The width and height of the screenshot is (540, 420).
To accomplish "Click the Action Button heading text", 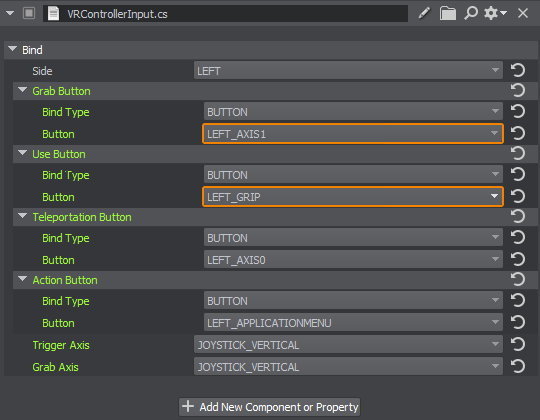I will [65, 280].
